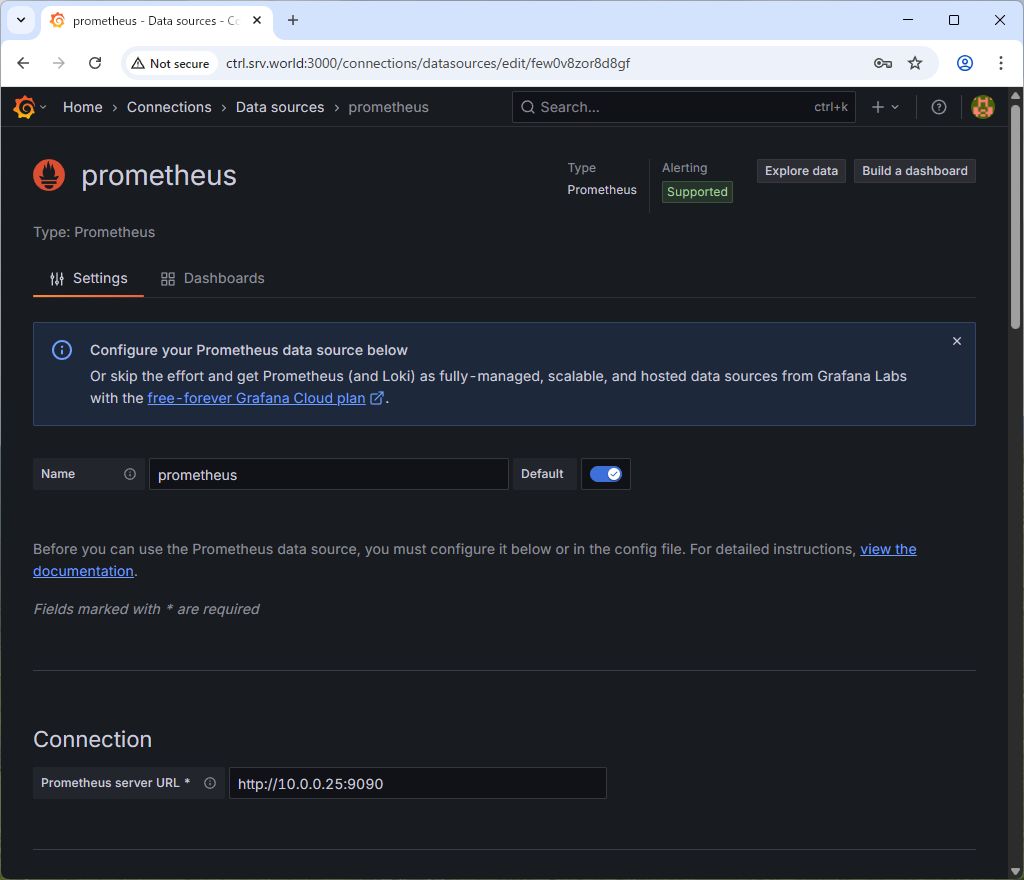Viewport: 1024px width, 880px height.
Task: Bookmark this page with the star icon
Action: tap(915, 63)
